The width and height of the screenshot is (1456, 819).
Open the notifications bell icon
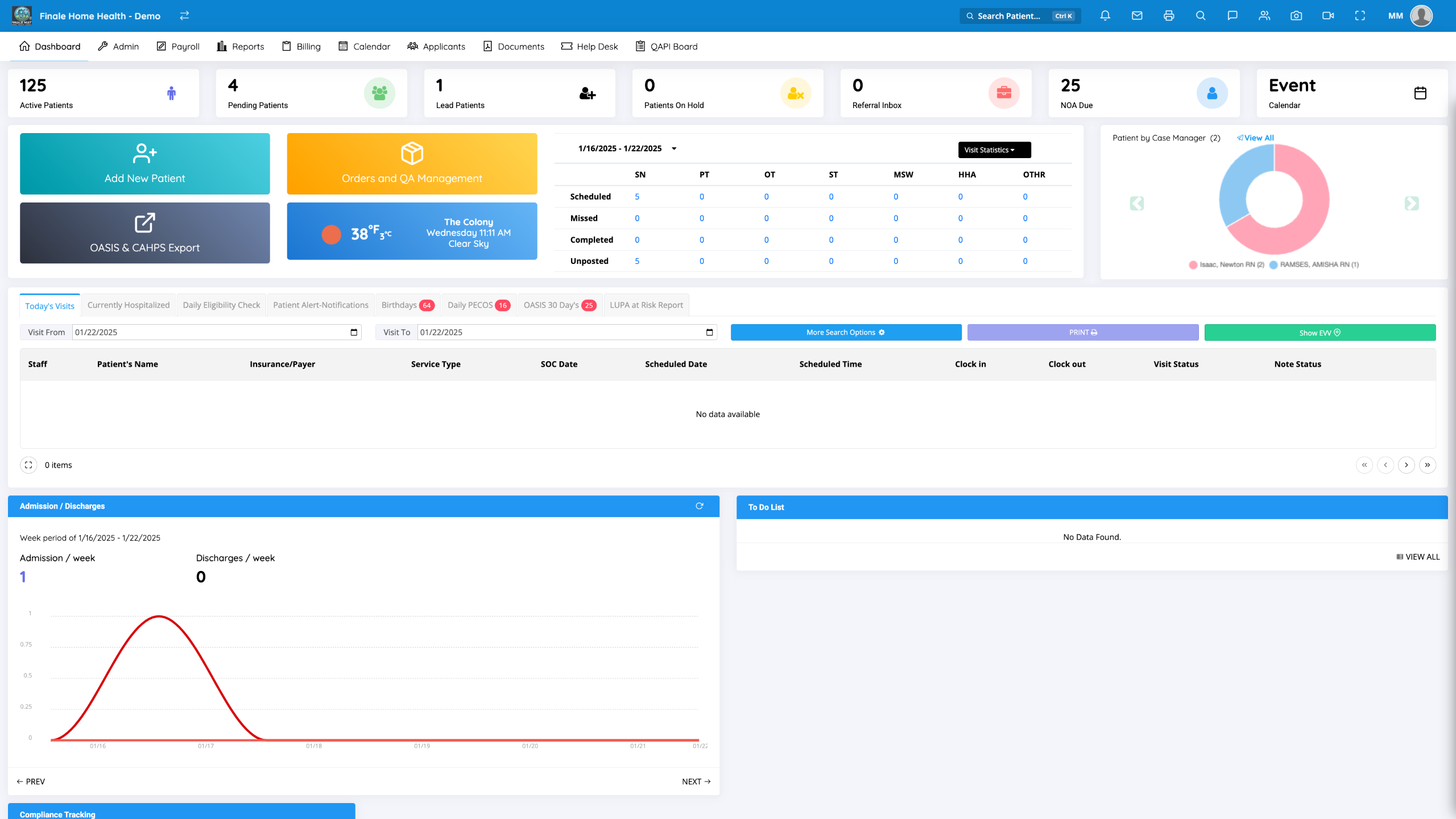point(1105,16)
